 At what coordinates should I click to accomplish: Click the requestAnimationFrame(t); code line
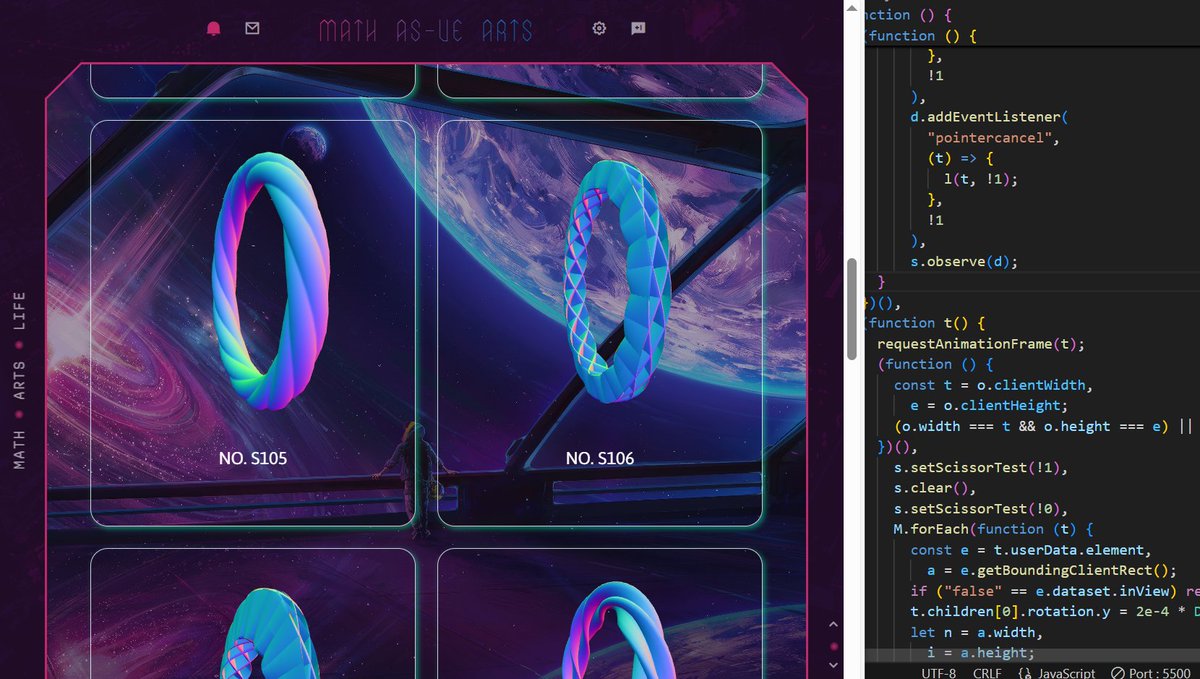981,344
